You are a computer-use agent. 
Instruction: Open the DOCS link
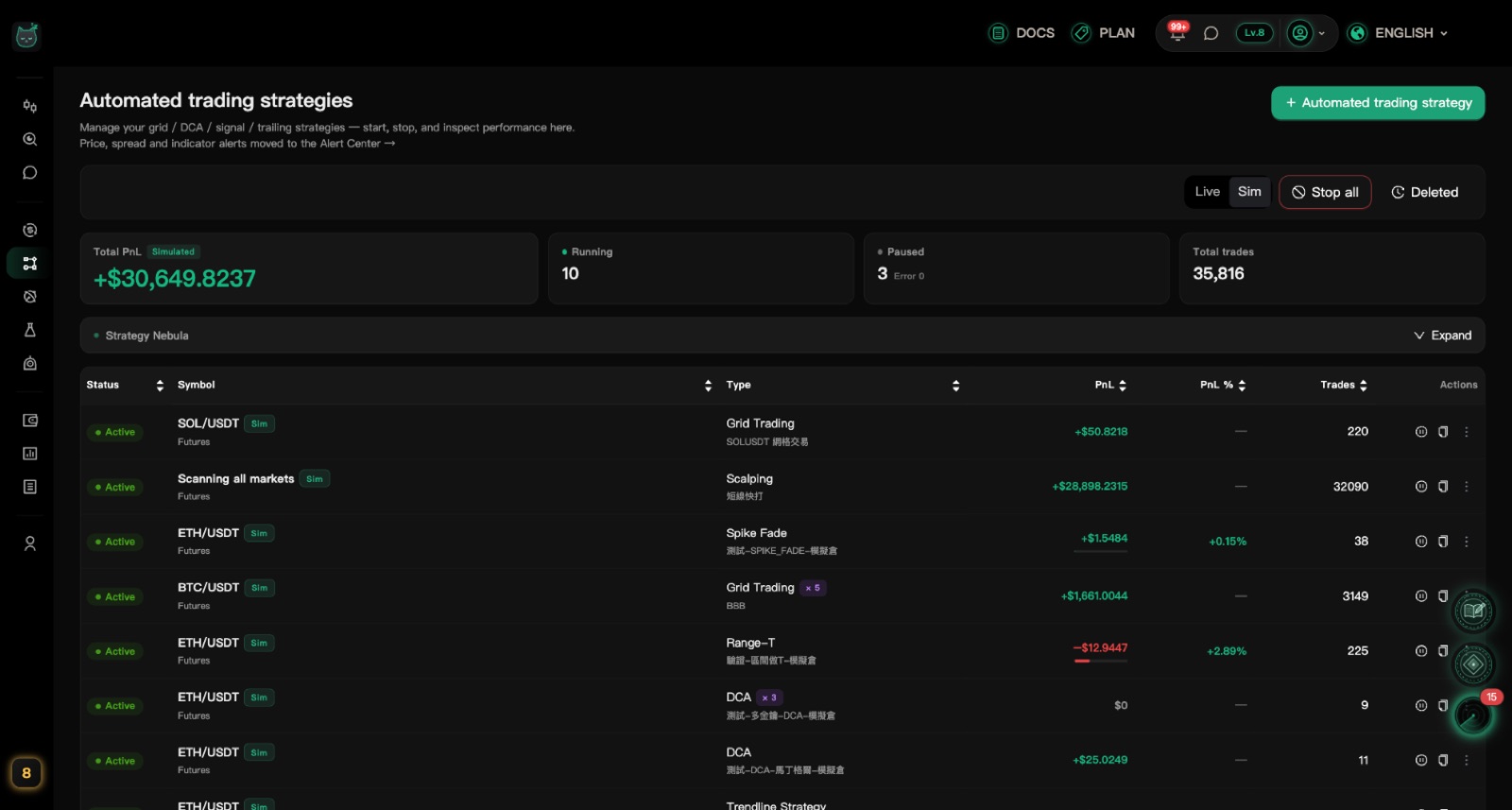click(1022, 33)
